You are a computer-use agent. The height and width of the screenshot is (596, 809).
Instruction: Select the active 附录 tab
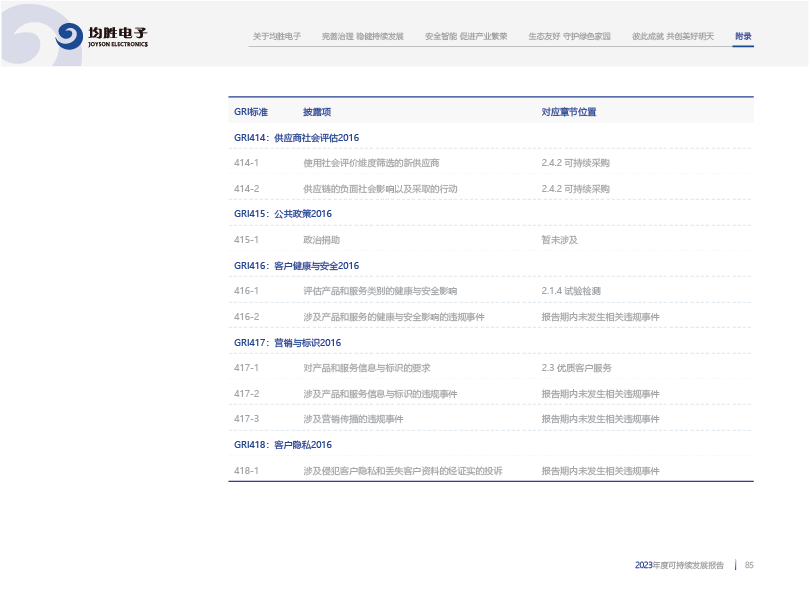tap(742, 36)
